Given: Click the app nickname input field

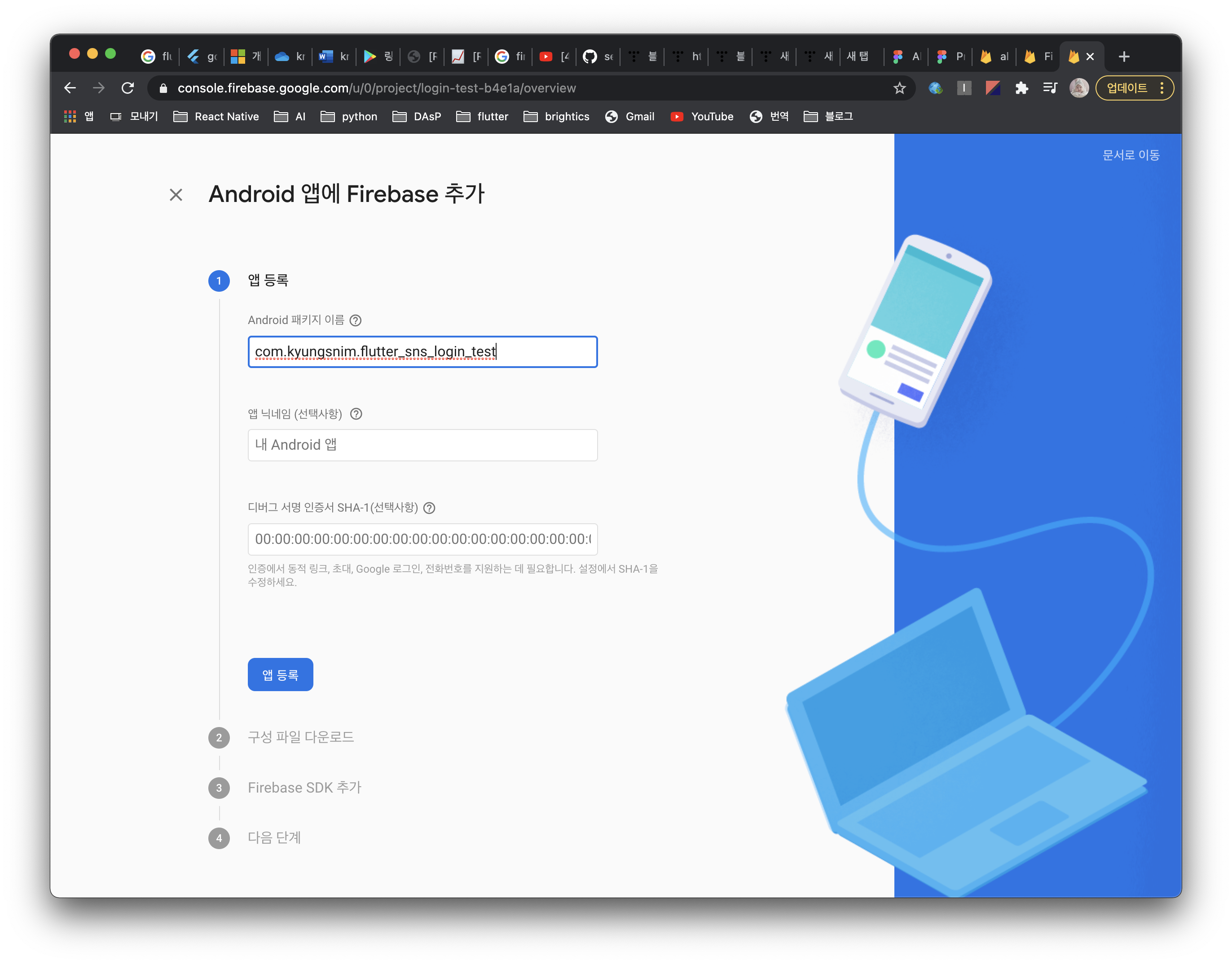Looking at the screenshot, I should (x=422, y=445).
